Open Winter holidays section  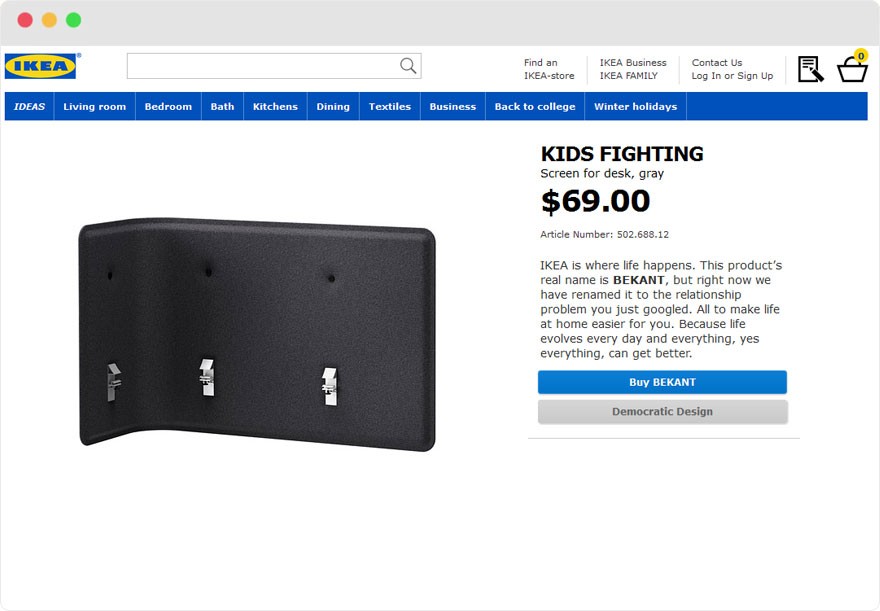click(x=635, y=107)
